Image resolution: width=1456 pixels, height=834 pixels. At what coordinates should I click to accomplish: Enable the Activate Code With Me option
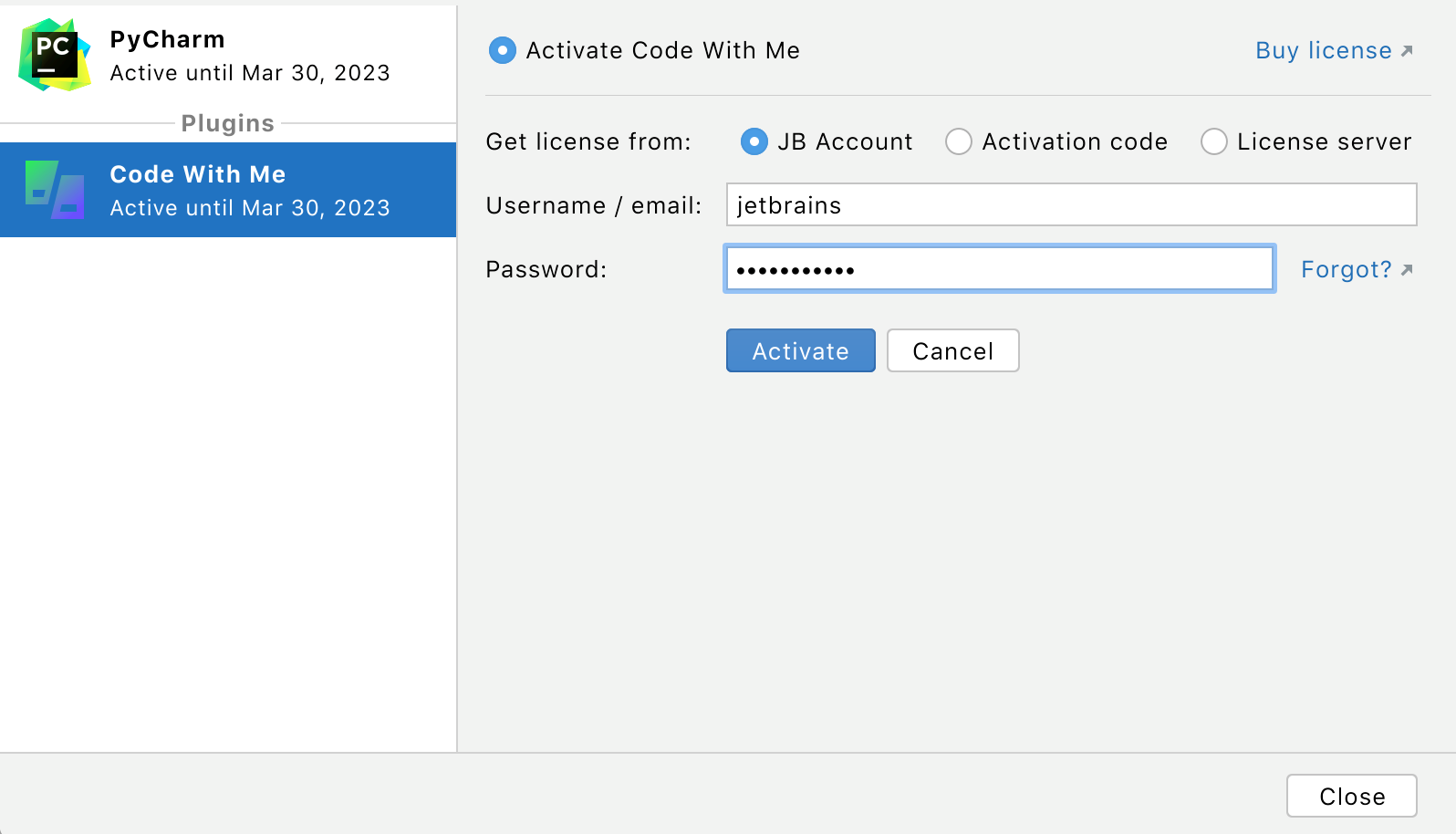502,50
